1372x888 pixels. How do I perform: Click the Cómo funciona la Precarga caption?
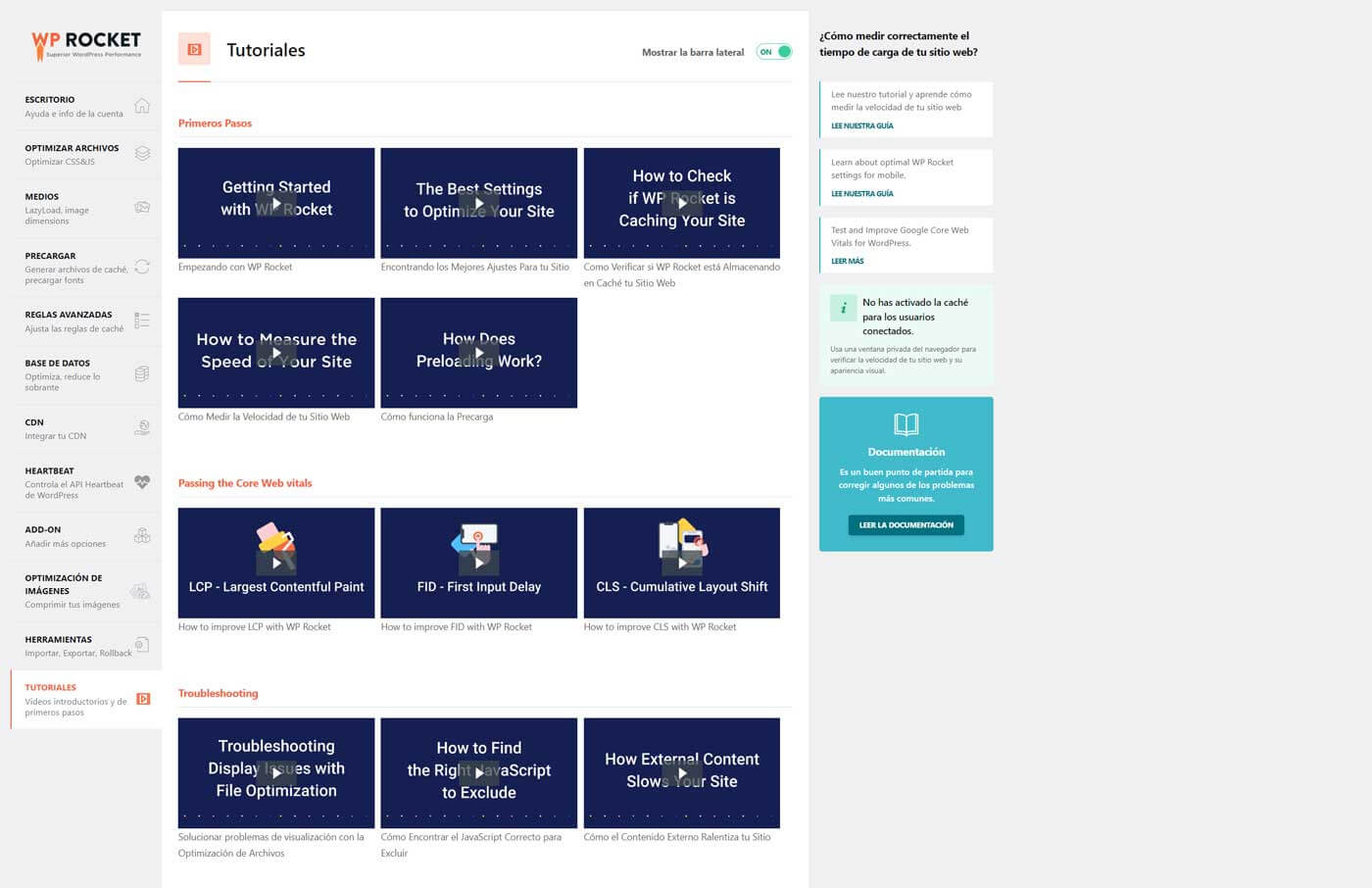click(437, 417)
